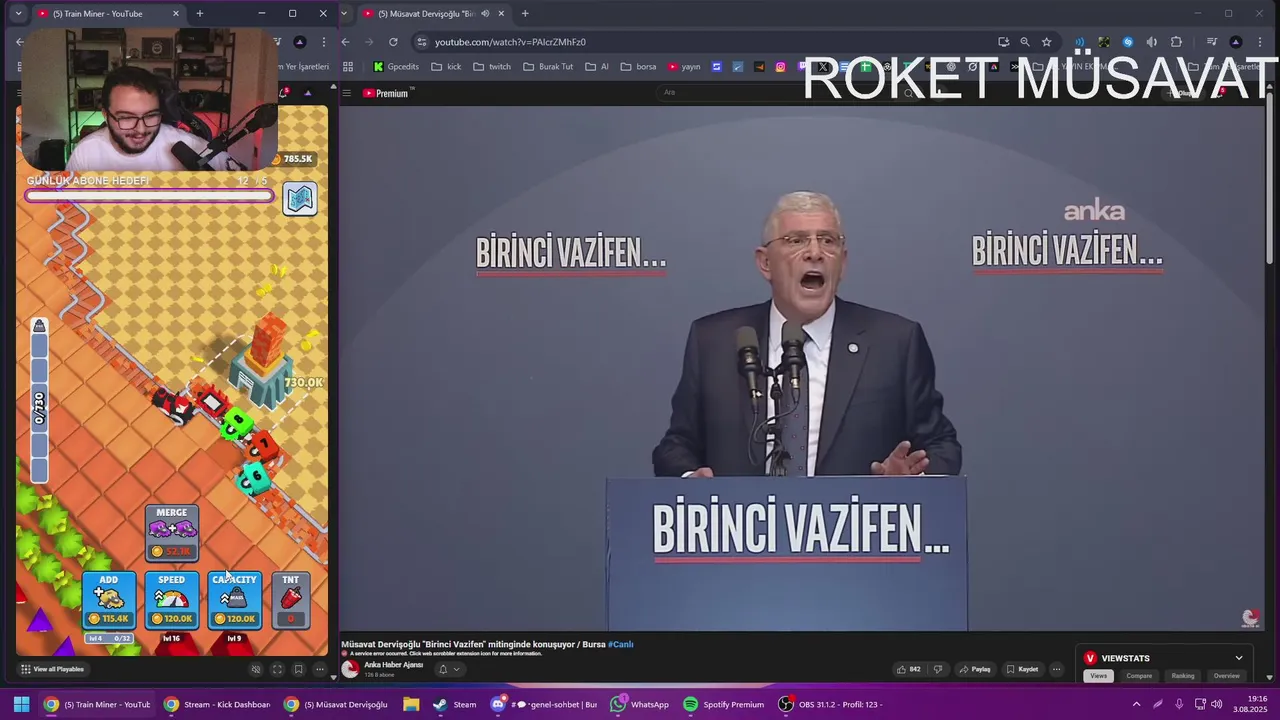Click the #Canlı hashtag link

(621, 645)
